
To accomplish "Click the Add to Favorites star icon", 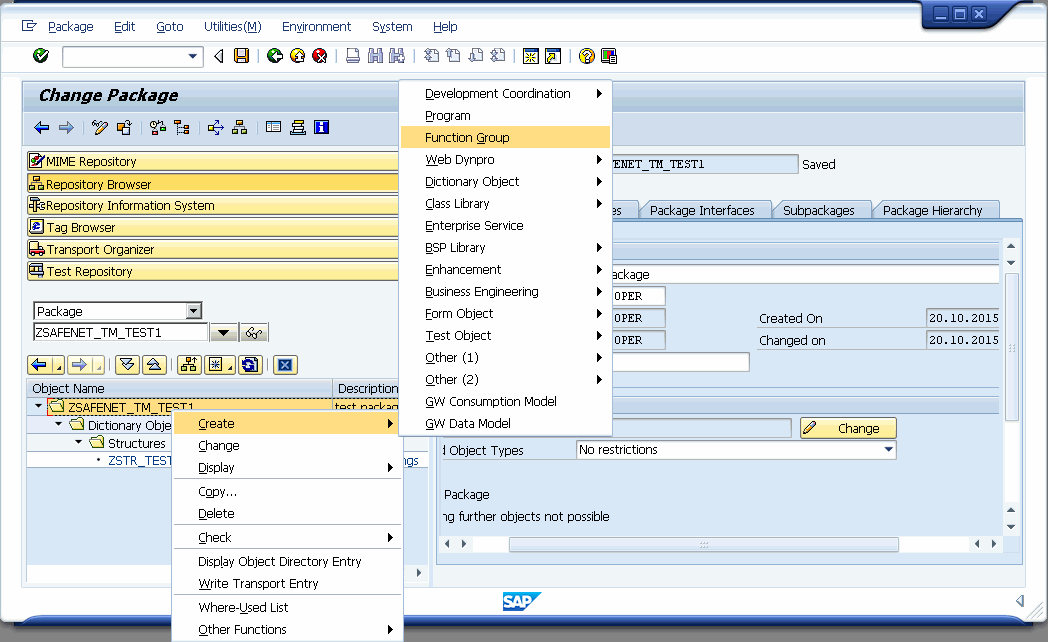I will coord(219,365).
